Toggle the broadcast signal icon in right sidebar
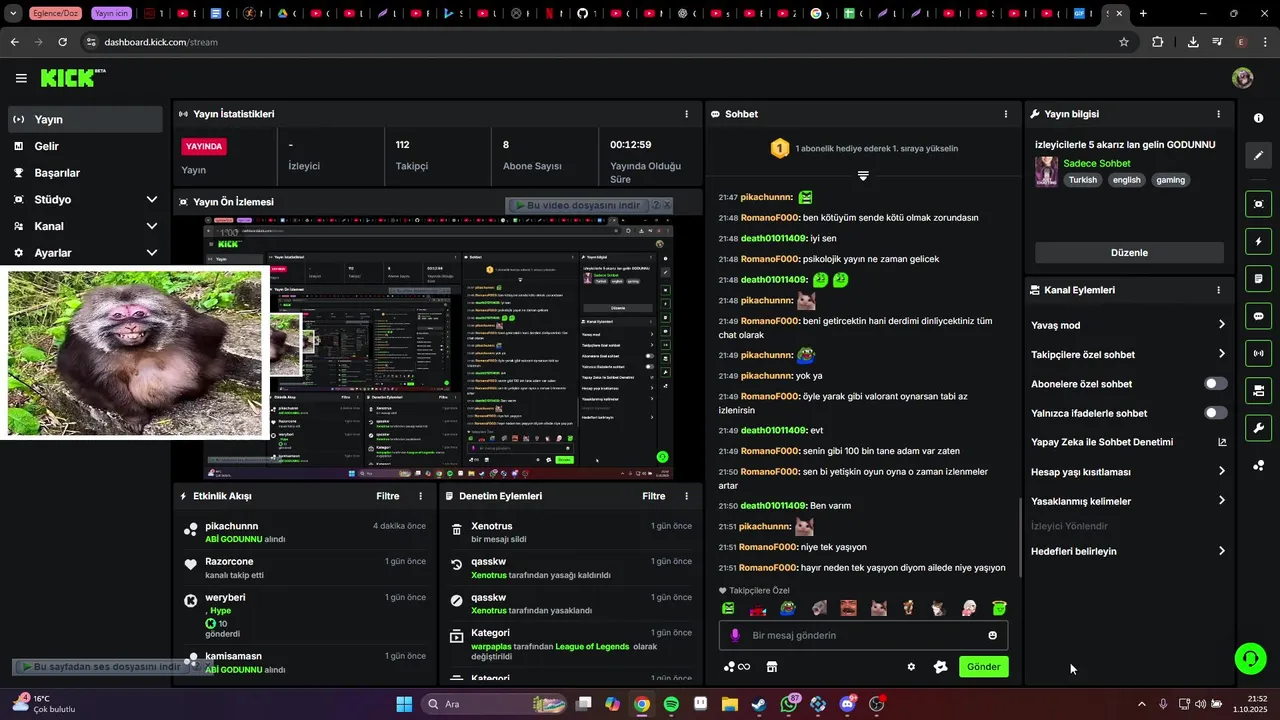The height and width of the screenshot is (720, 1280). tap(1258, 353)
